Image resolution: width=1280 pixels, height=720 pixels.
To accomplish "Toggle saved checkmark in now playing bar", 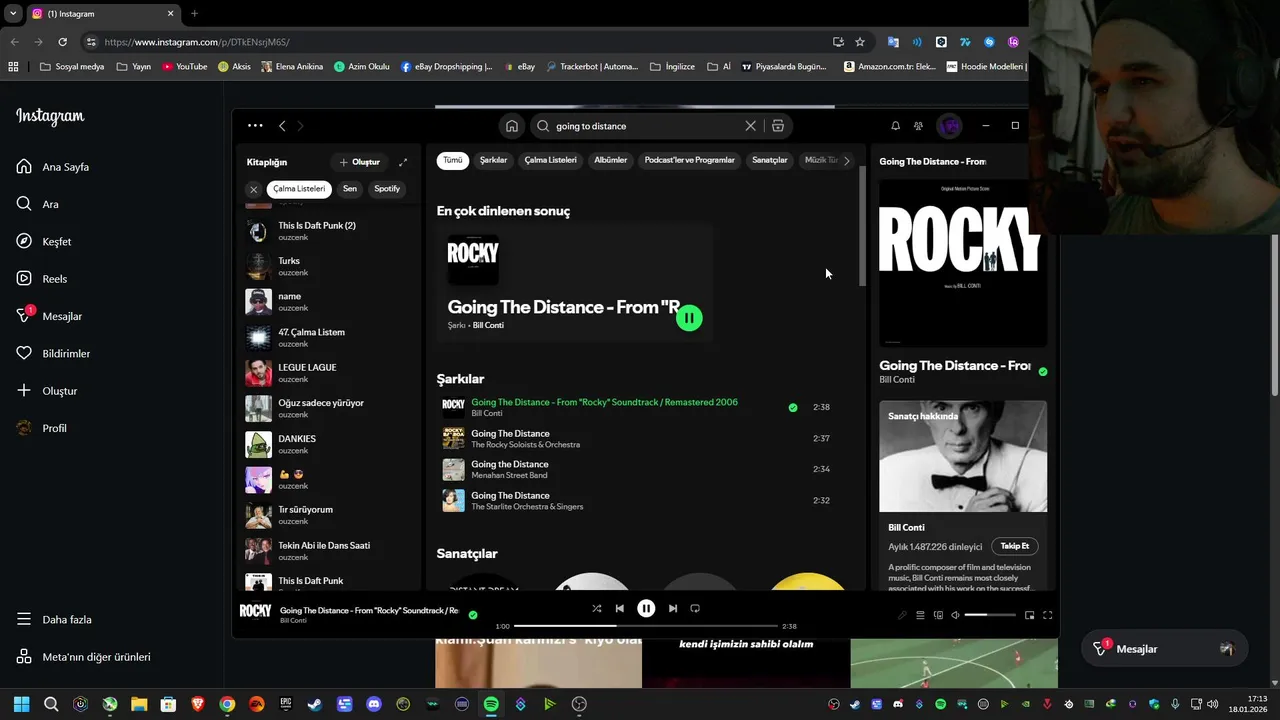I will [473, 615].
